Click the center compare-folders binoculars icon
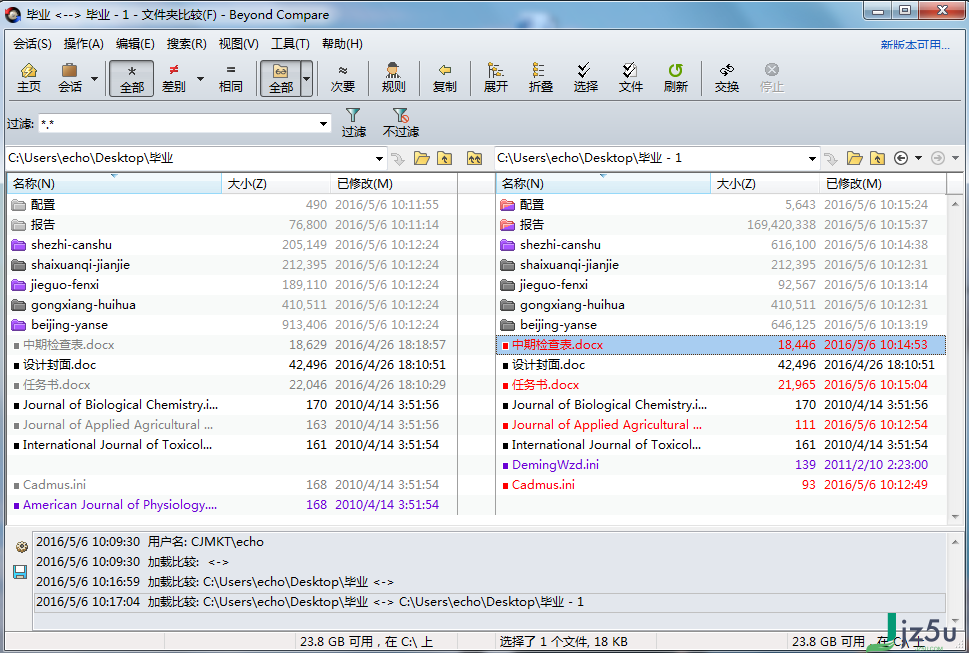 [474, 159]
